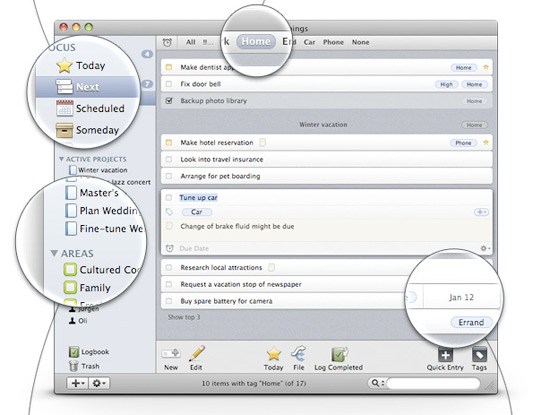Click star on Make hotel reservation row

pos(486,142)
